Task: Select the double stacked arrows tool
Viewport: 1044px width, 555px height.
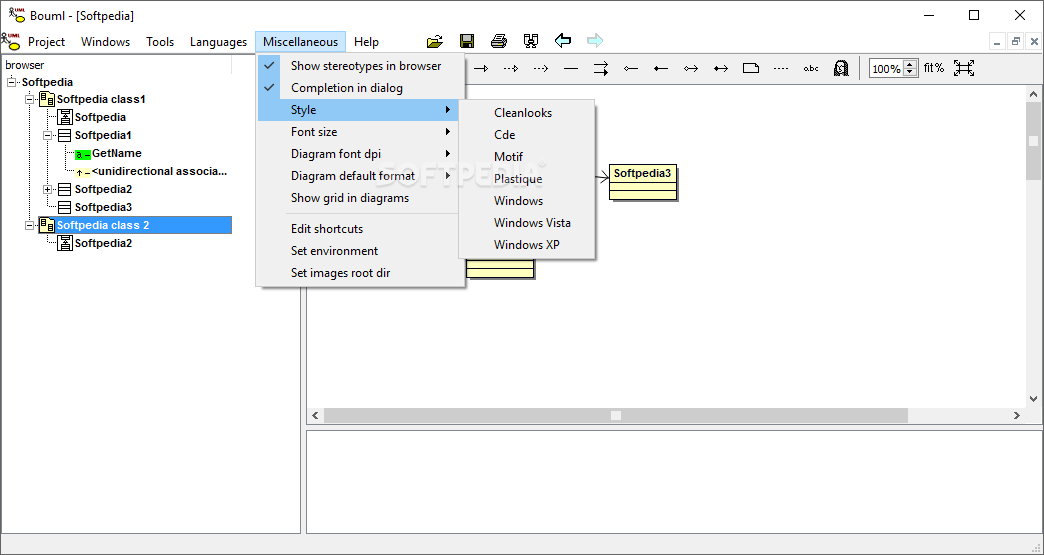Action: click(x=601, y=69)
